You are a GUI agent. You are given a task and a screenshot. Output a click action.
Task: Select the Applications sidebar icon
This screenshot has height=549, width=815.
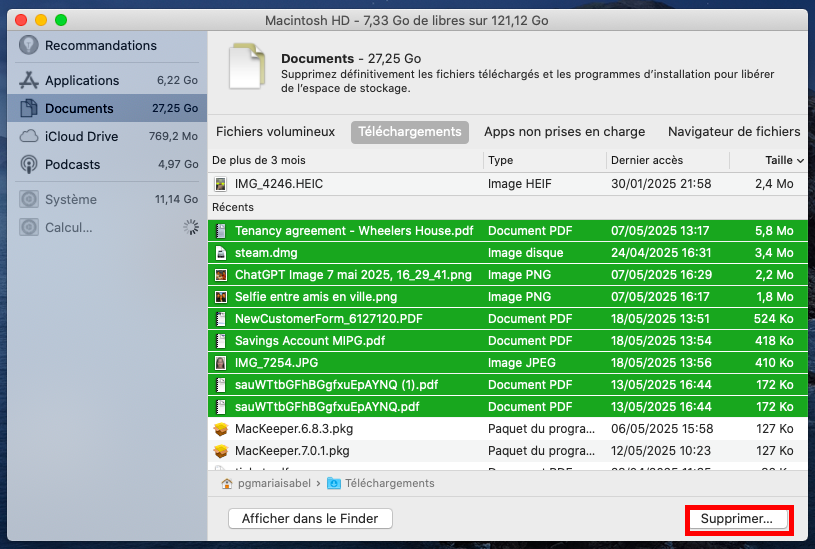tap(29, 80)
